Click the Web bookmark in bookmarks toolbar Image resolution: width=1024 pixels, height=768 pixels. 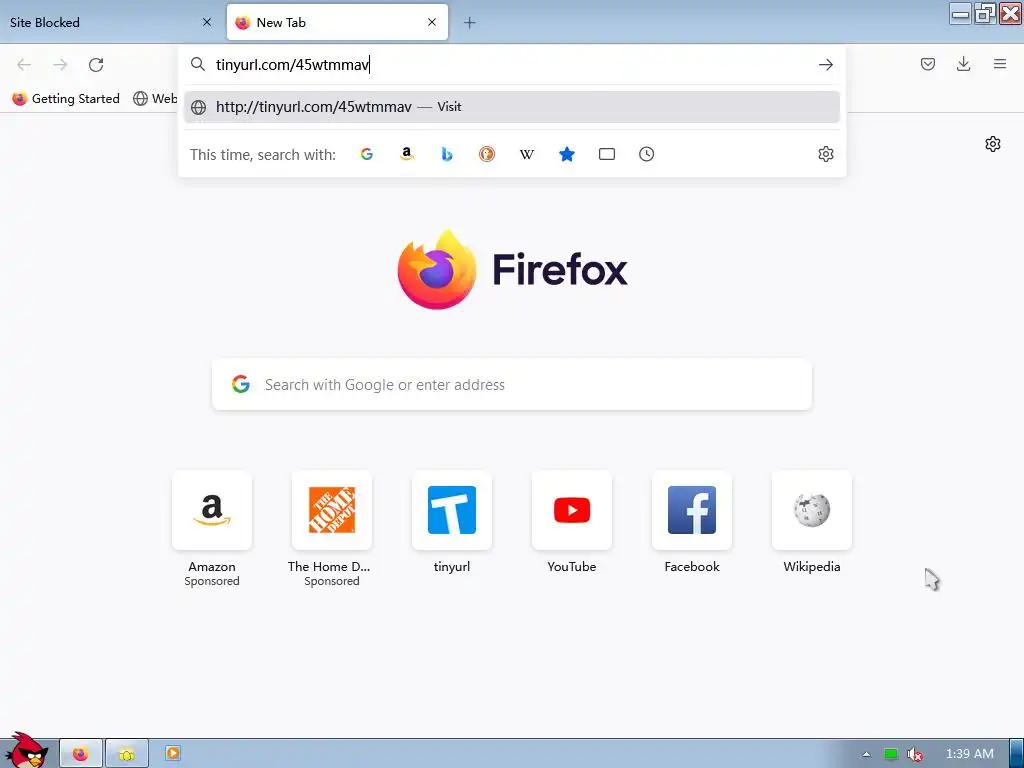(155, 99)
